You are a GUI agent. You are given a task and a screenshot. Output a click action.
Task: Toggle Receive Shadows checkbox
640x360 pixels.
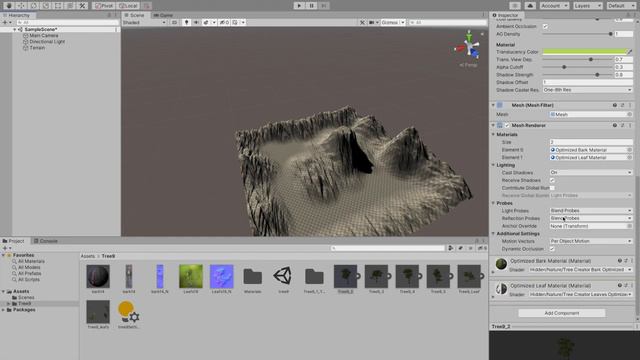click(552, 180)
